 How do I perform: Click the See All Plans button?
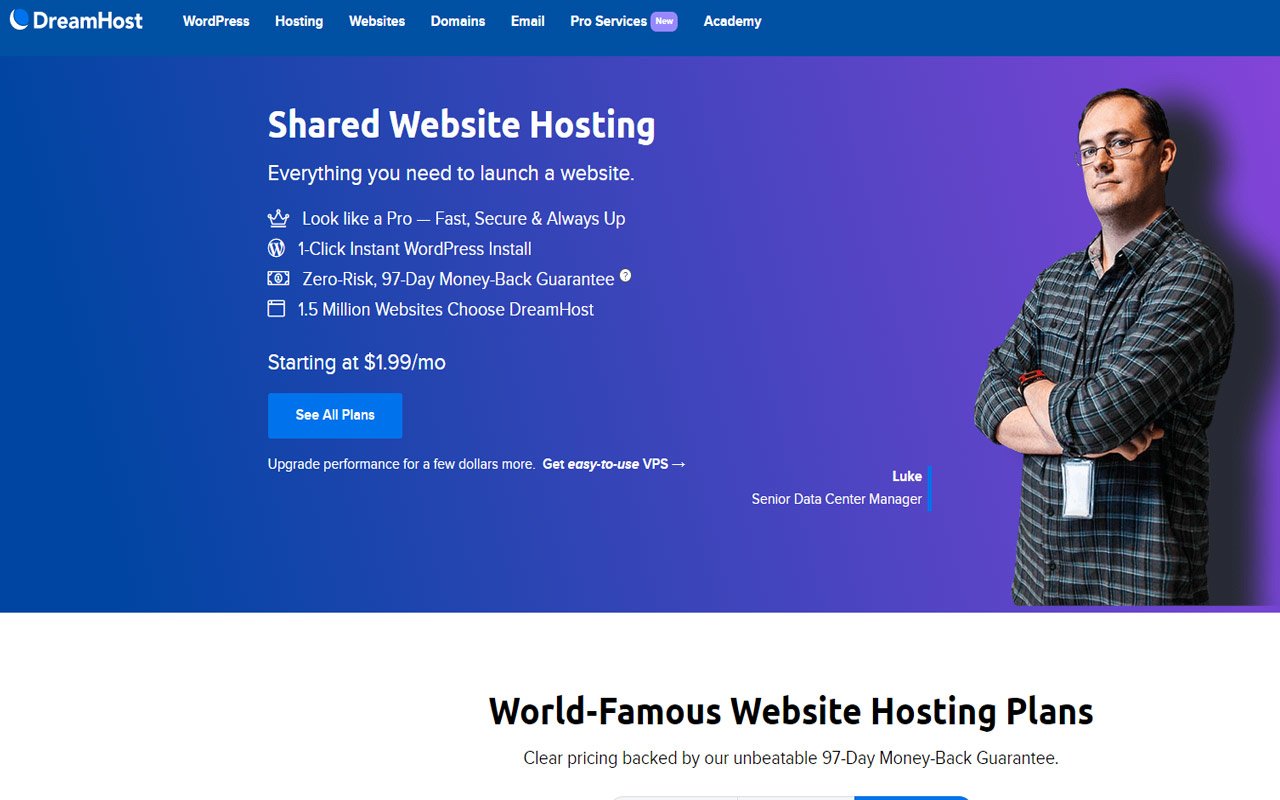coord(335,415)
